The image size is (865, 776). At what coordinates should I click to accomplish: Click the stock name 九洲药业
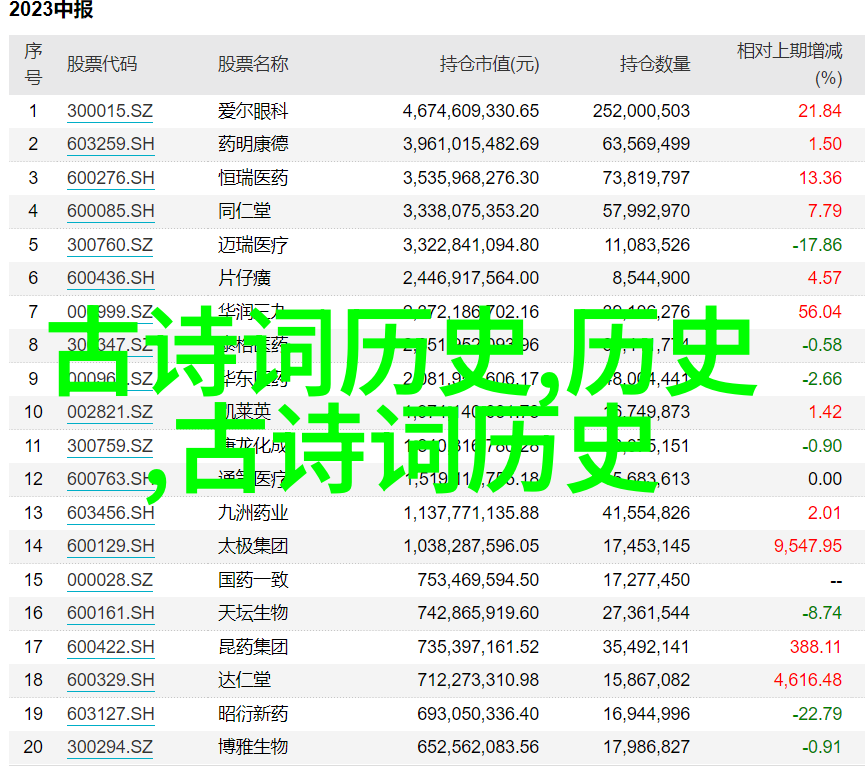coord(253,513)
